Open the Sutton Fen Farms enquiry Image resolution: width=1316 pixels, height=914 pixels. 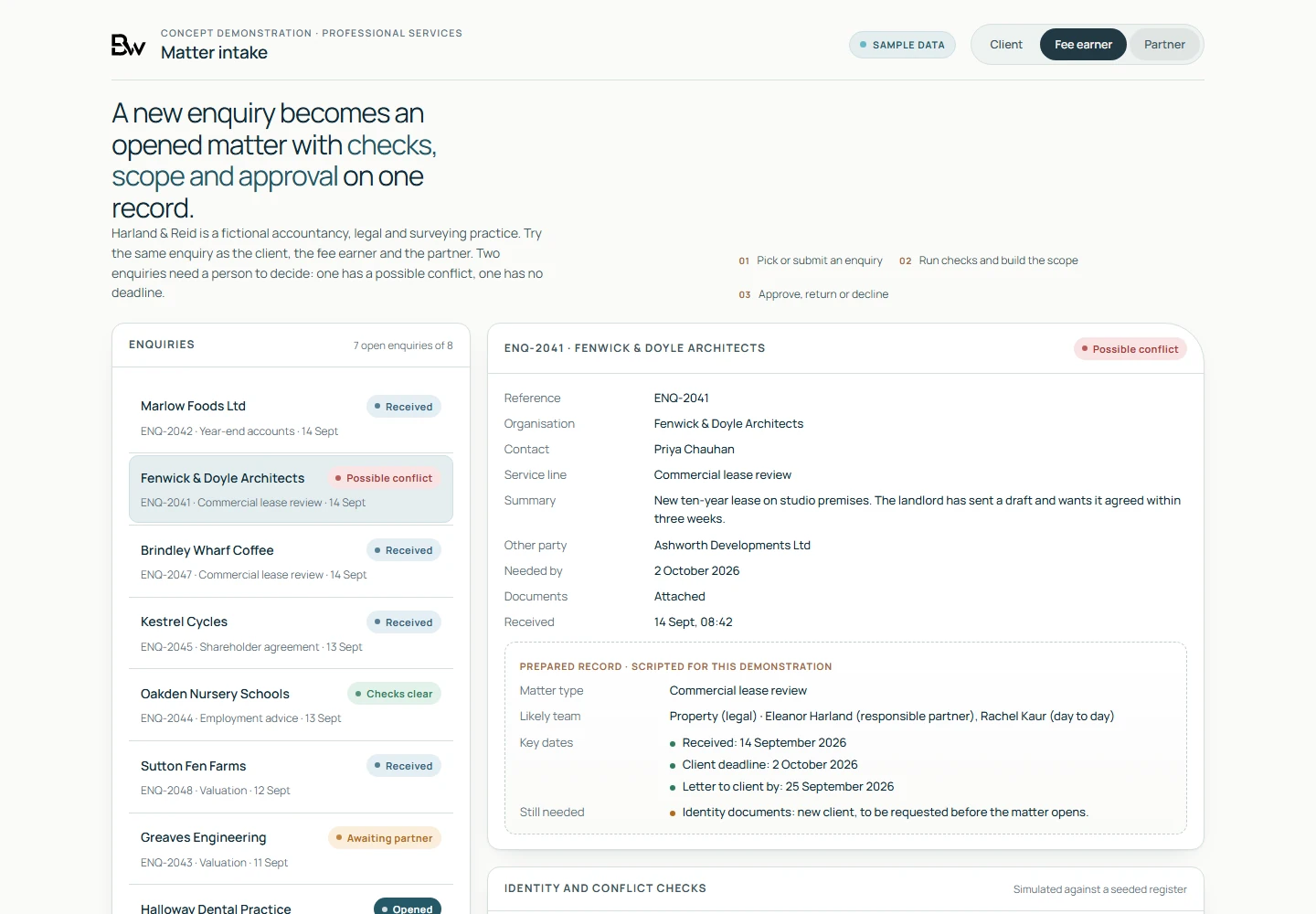tap(291, 777)
